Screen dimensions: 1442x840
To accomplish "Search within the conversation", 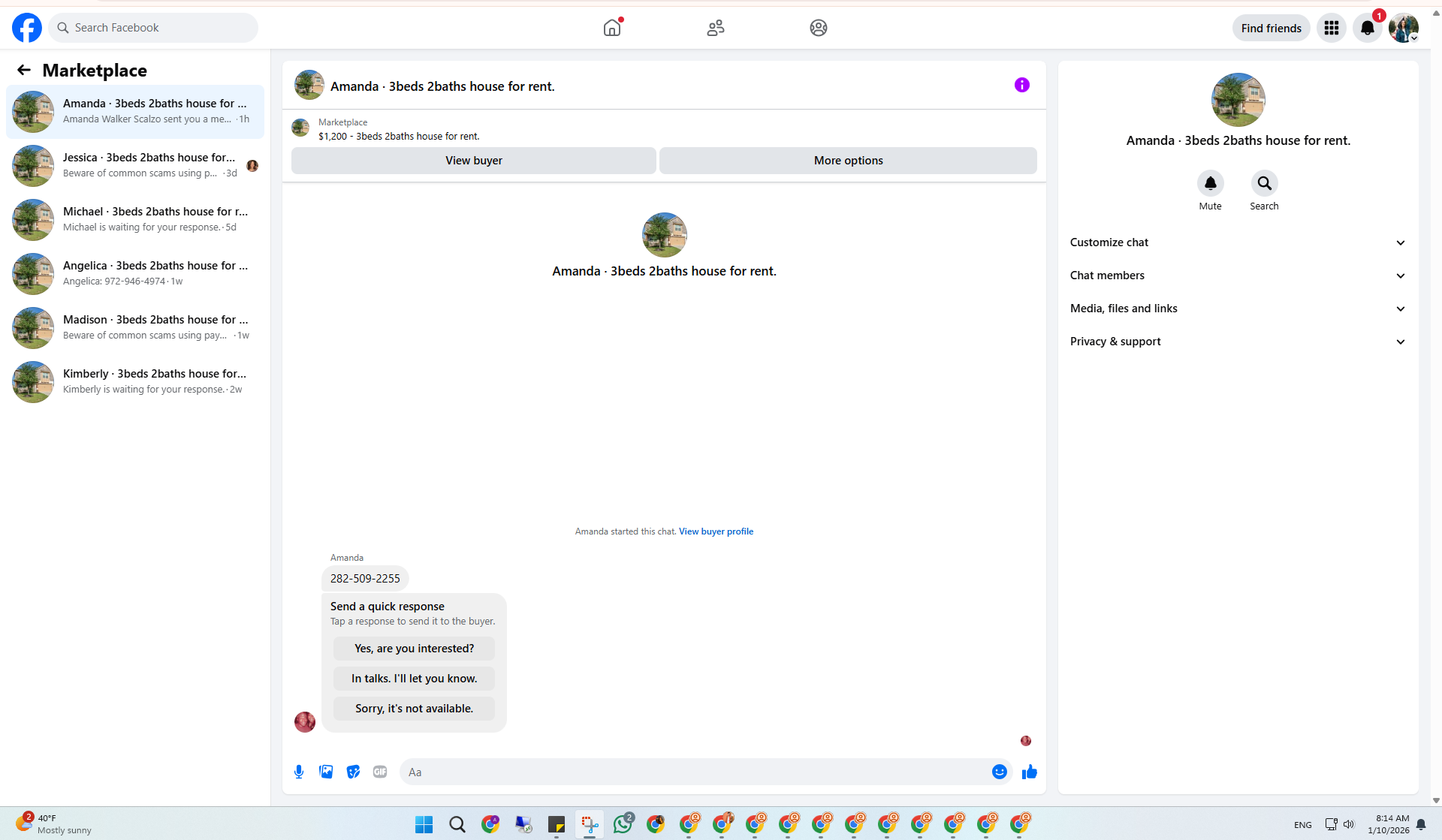I will [1264, 183].
